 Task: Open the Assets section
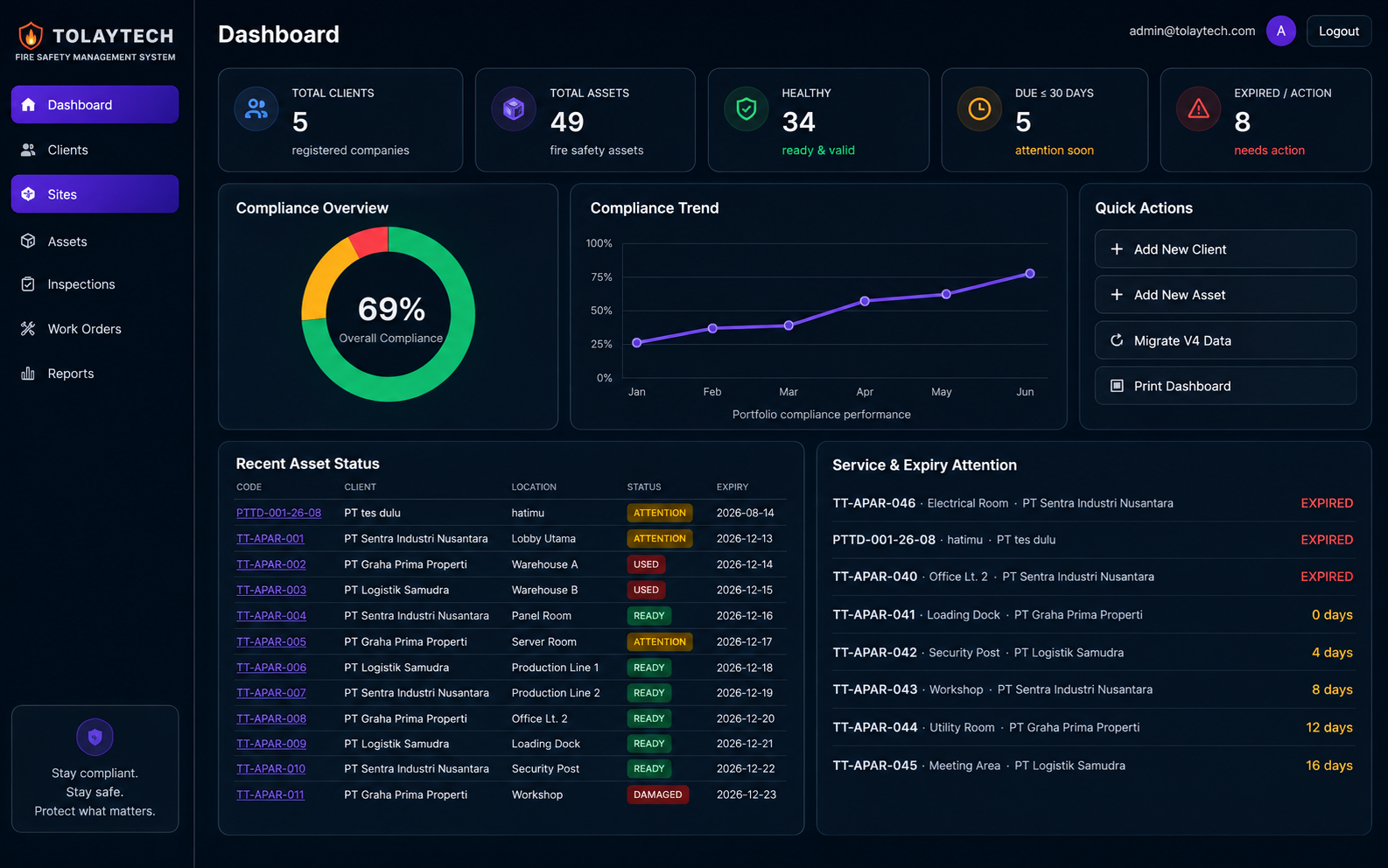[x=95, y=241]
